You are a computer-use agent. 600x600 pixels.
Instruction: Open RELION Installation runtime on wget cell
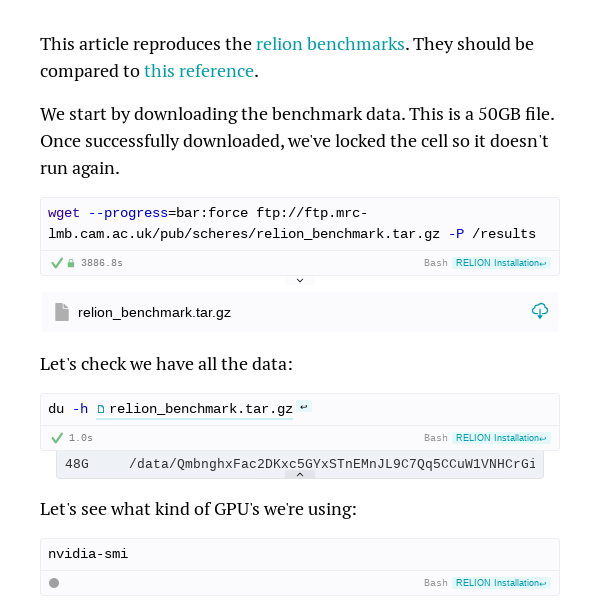coord(501,263)
